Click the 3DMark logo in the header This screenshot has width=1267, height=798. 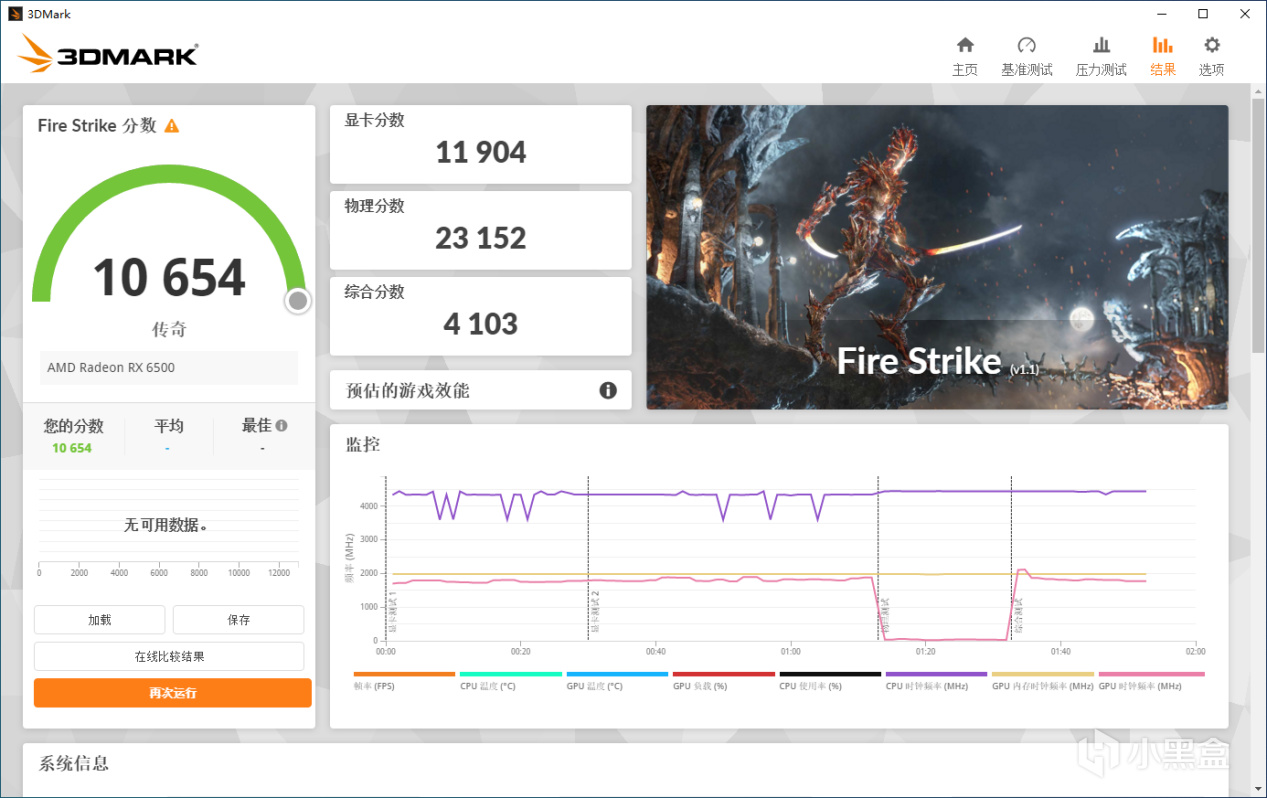coord(108,54)
